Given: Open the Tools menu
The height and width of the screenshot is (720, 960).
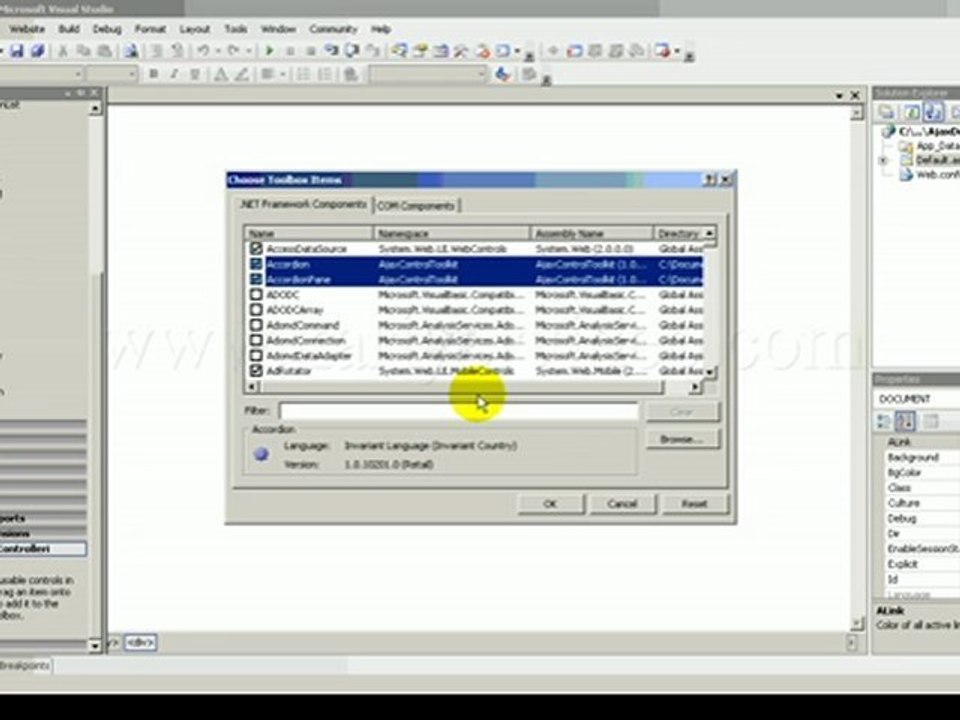Looking at the screenshot, I should tap(236, 29).
